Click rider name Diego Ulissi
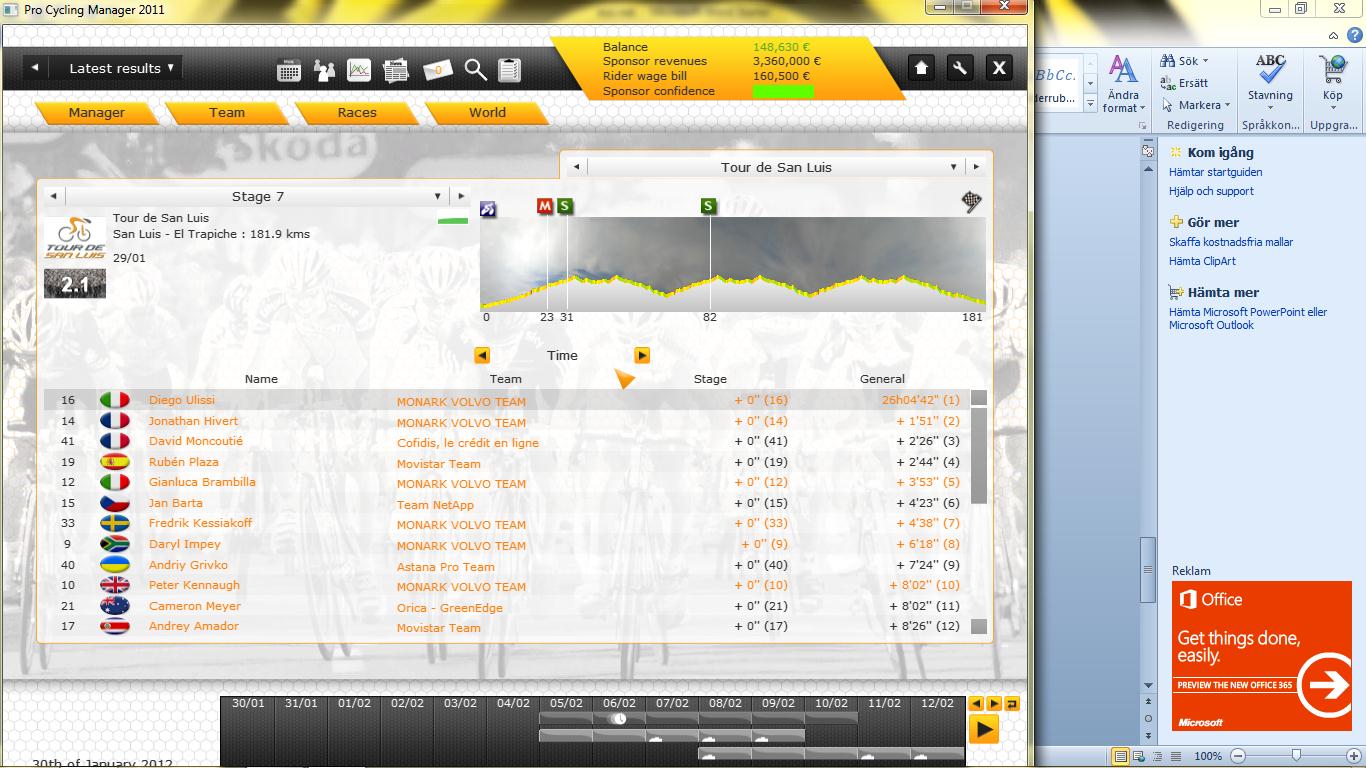 coord(182,400)
